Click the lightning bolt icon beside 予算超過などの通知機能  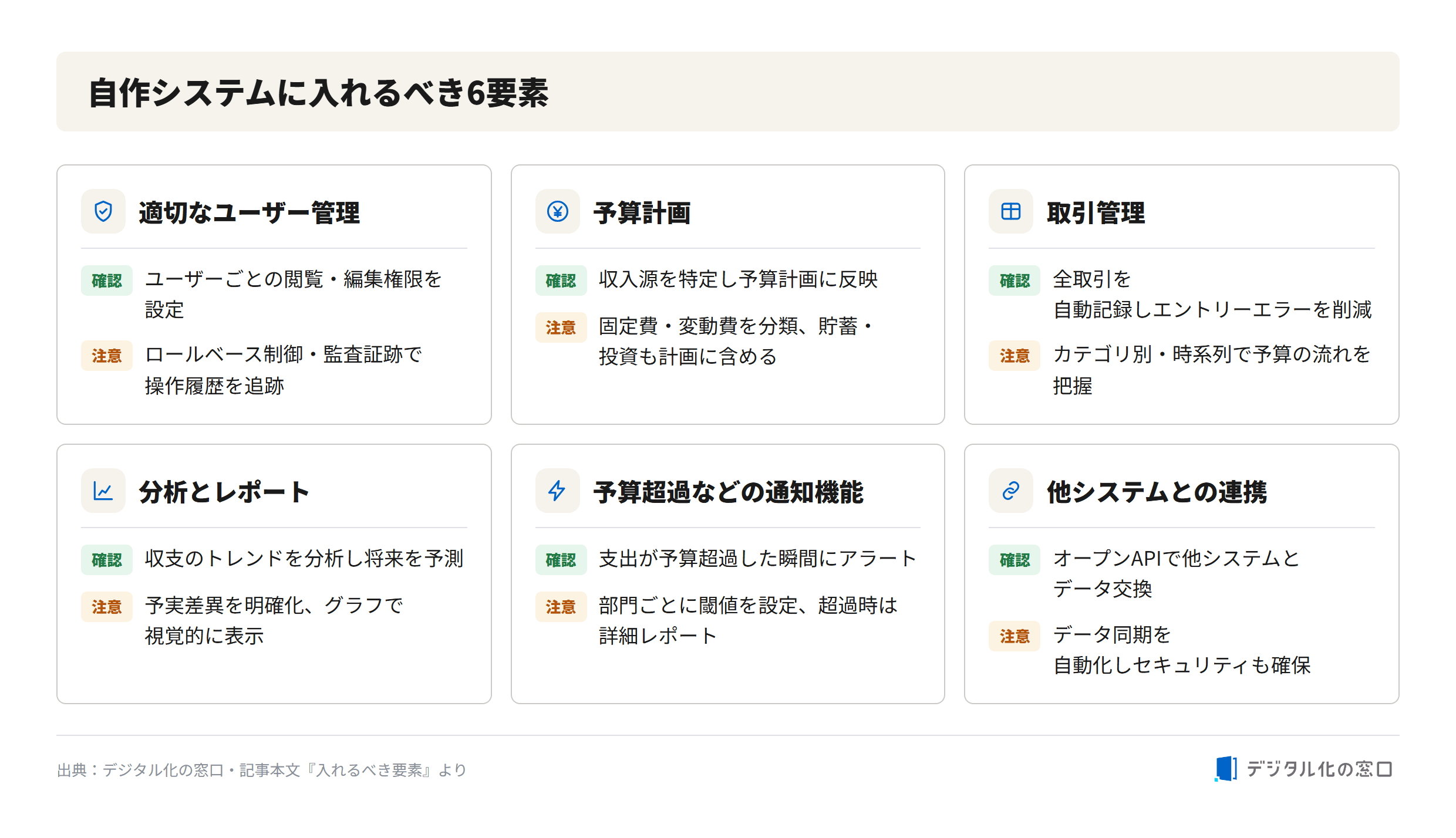557,491
